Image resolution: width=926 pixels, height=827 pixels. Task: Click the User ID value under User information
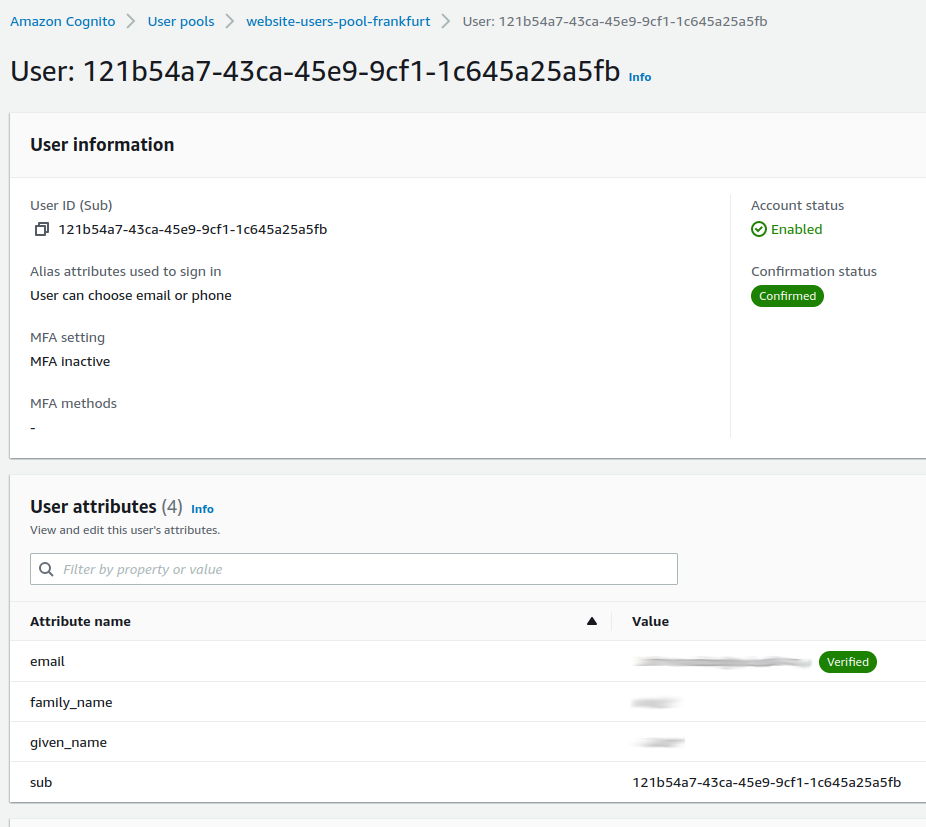pos(193,229)
